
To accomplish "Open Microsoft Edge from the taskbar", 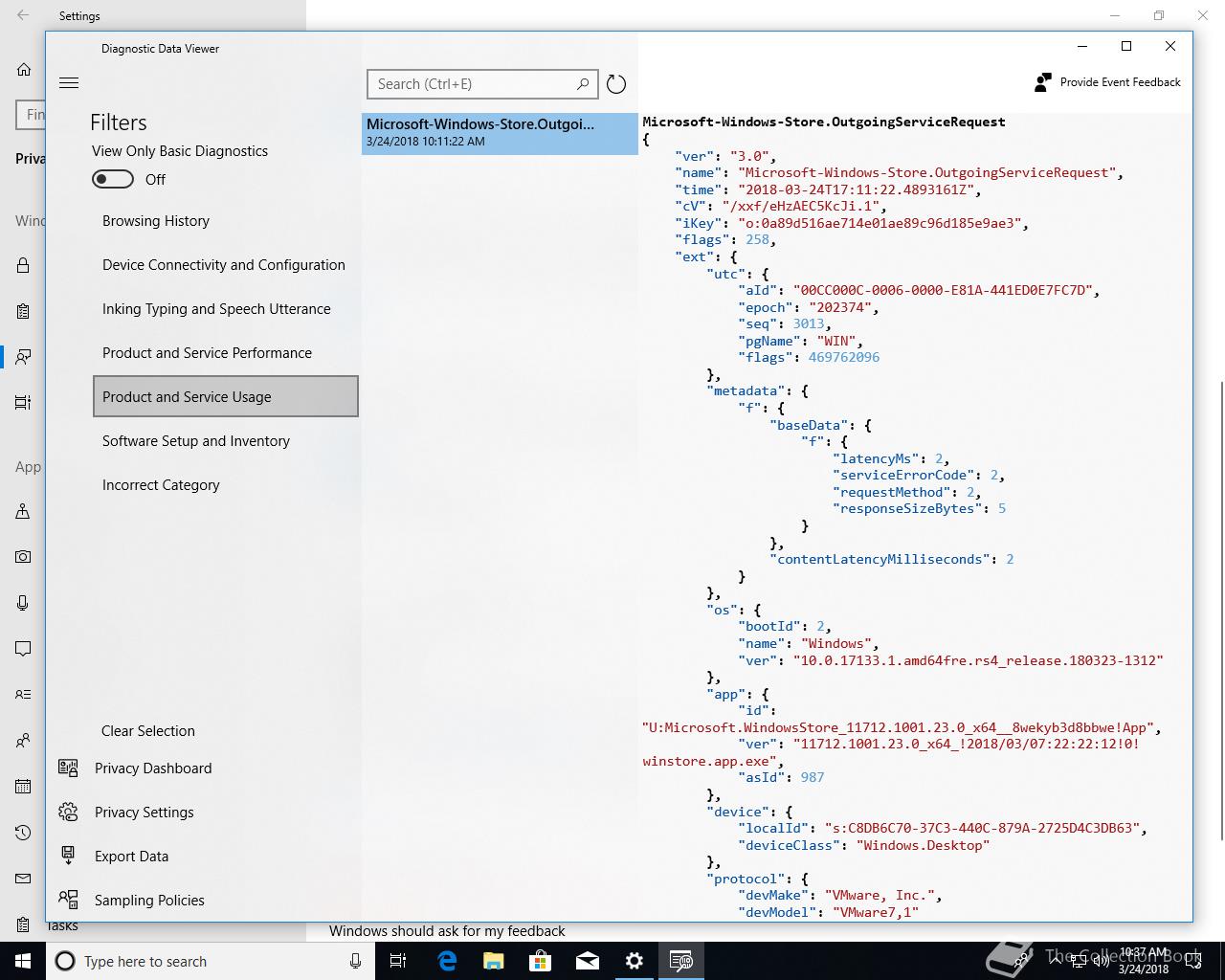I will [447, 961].
